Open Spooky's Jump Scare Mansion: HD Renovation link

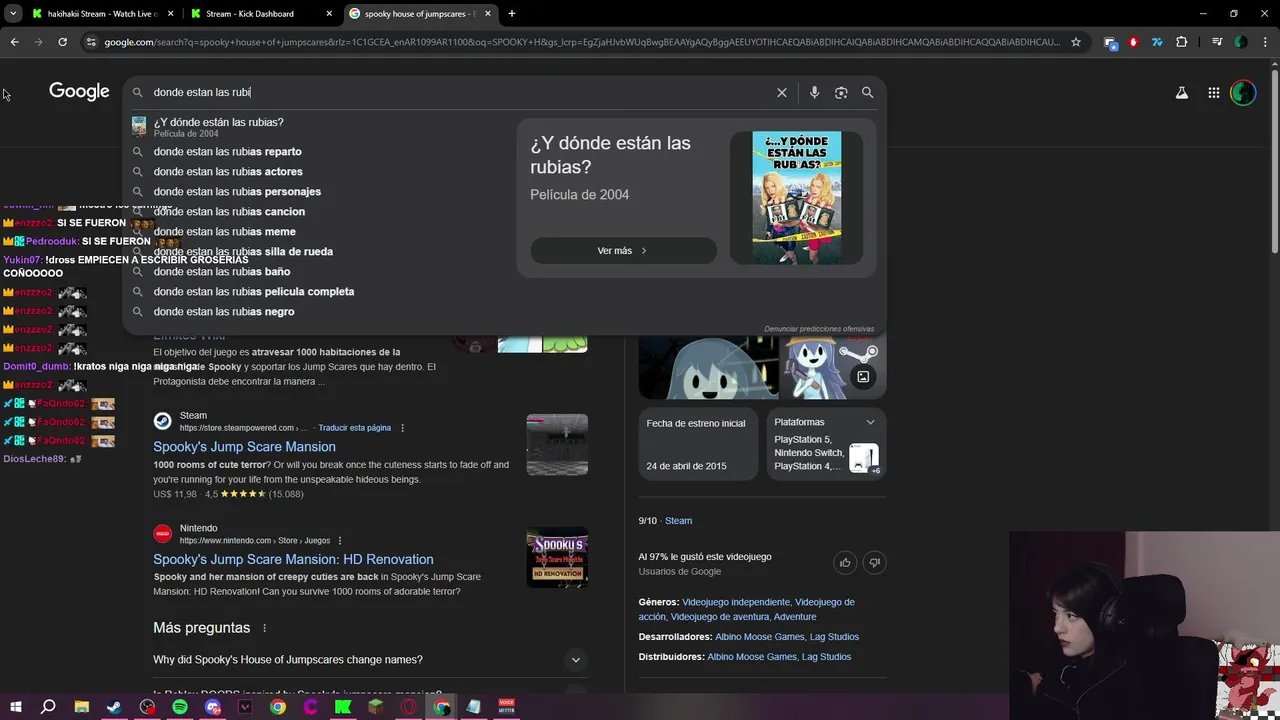point(293,560)
